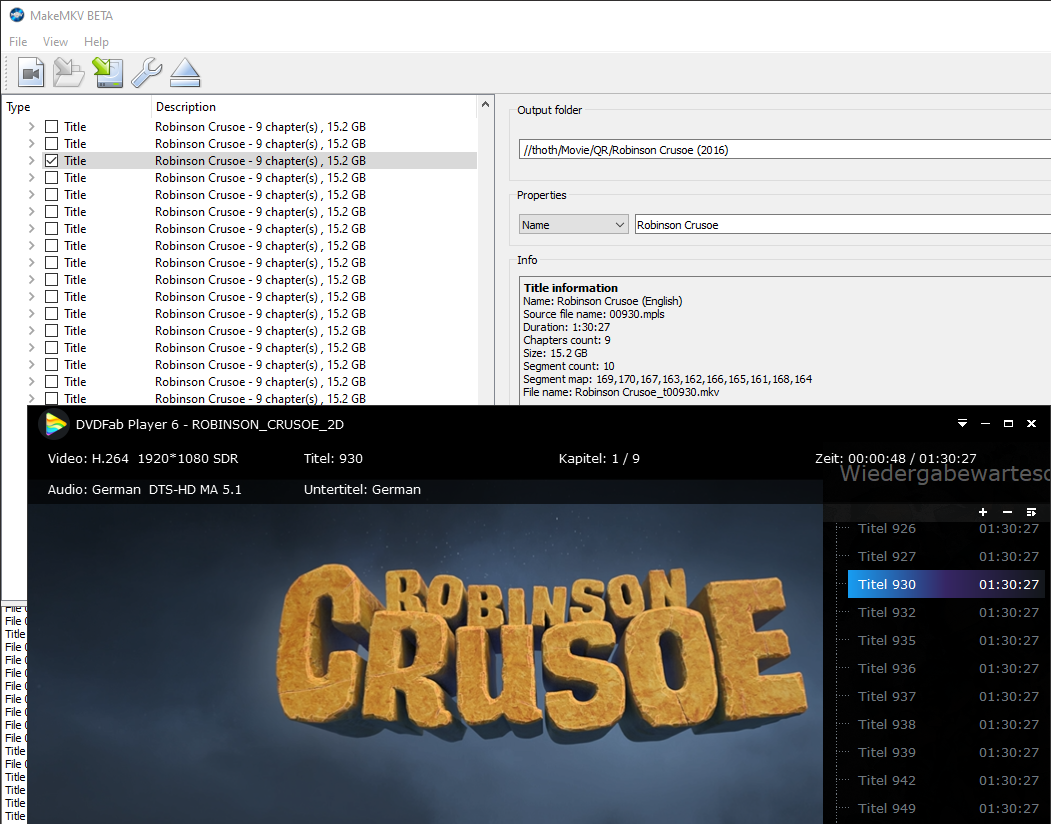The image size is (1051, 824).
Task: Uncheck the selected third Title checkbox
Action: (x=52, y=160)
